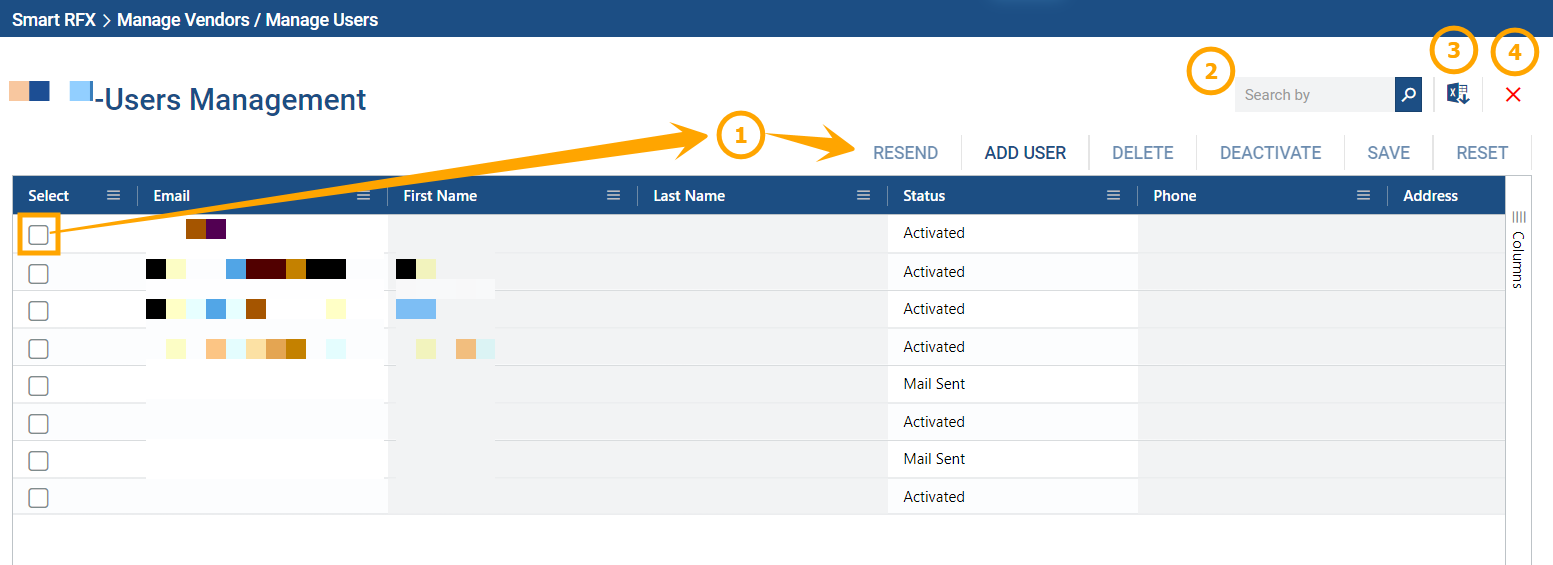Open the Email column menu icon
The height and width of the screenshot is (565, 1553).
point(364,196)
